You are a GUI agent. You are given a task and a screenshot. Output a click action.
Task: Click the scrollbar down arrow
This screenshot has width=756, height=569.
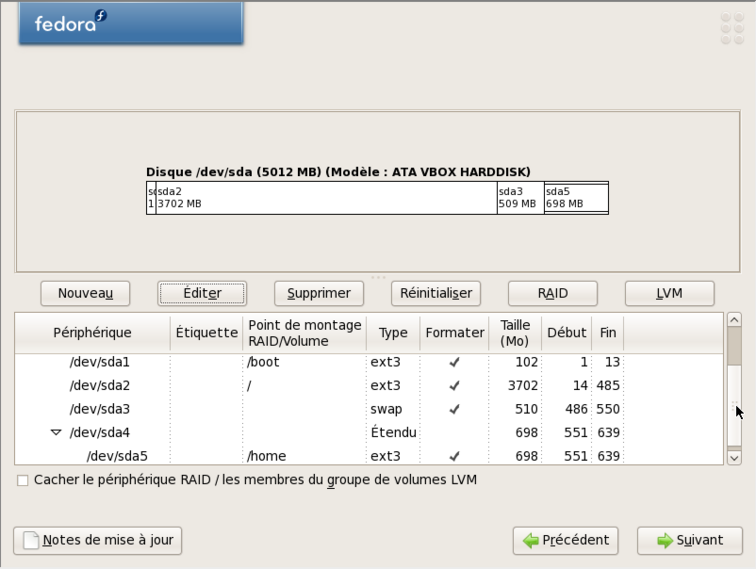[x=734, y=458]
